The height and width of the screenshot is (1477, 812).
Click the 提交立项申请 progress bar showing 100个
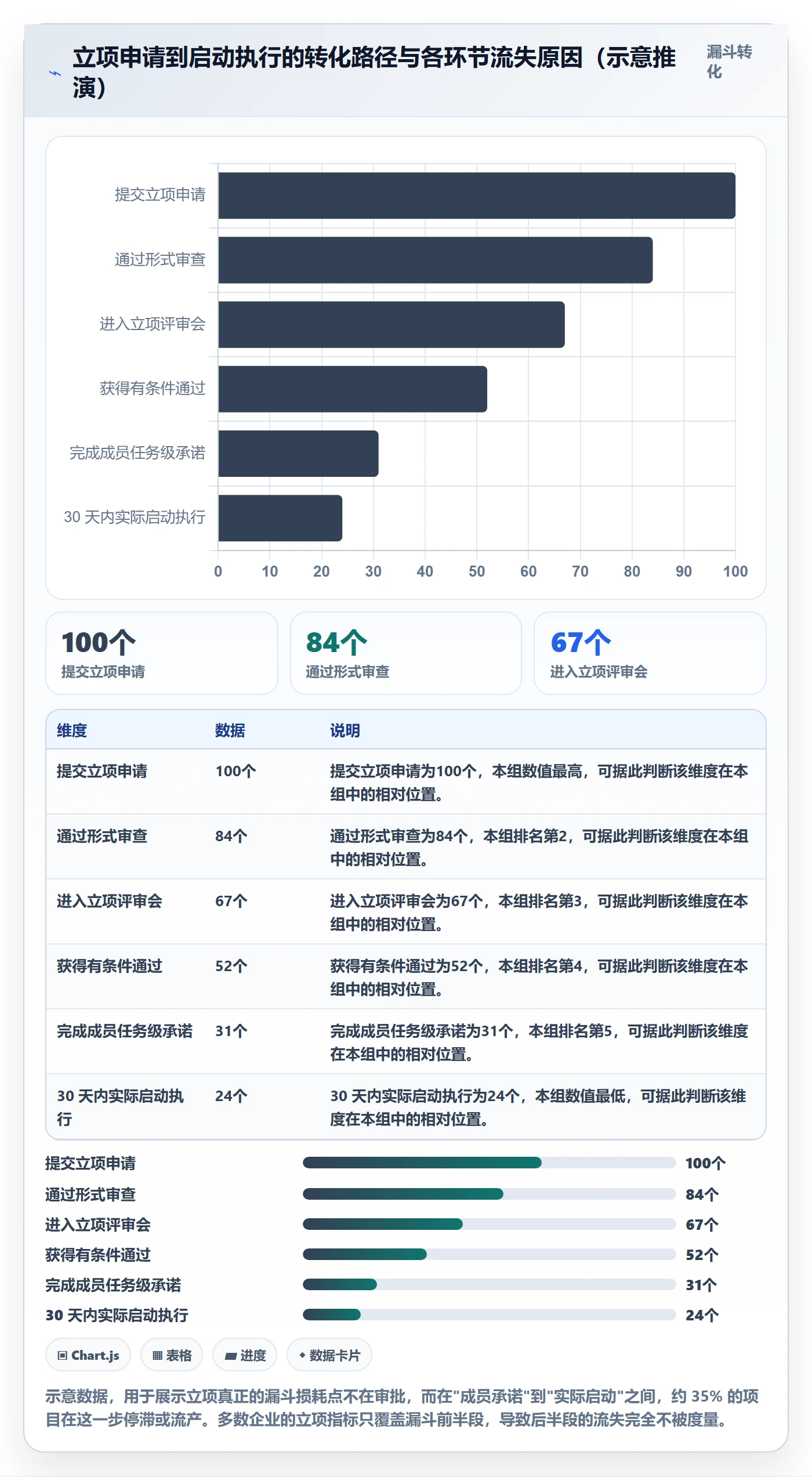[x=490, y=1163]
